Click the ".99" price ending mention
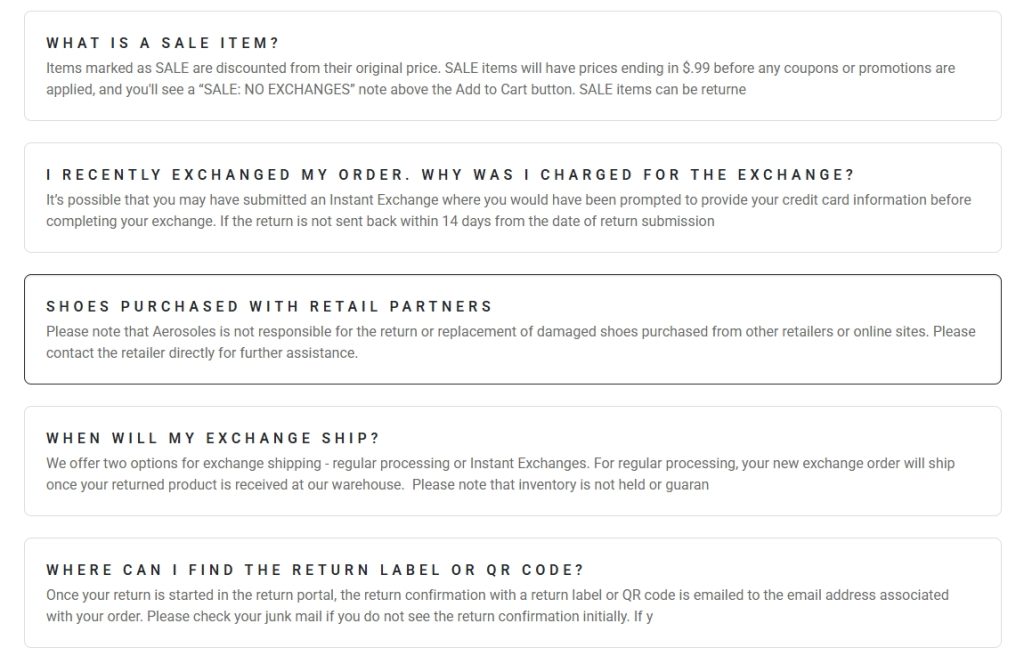 695,69
